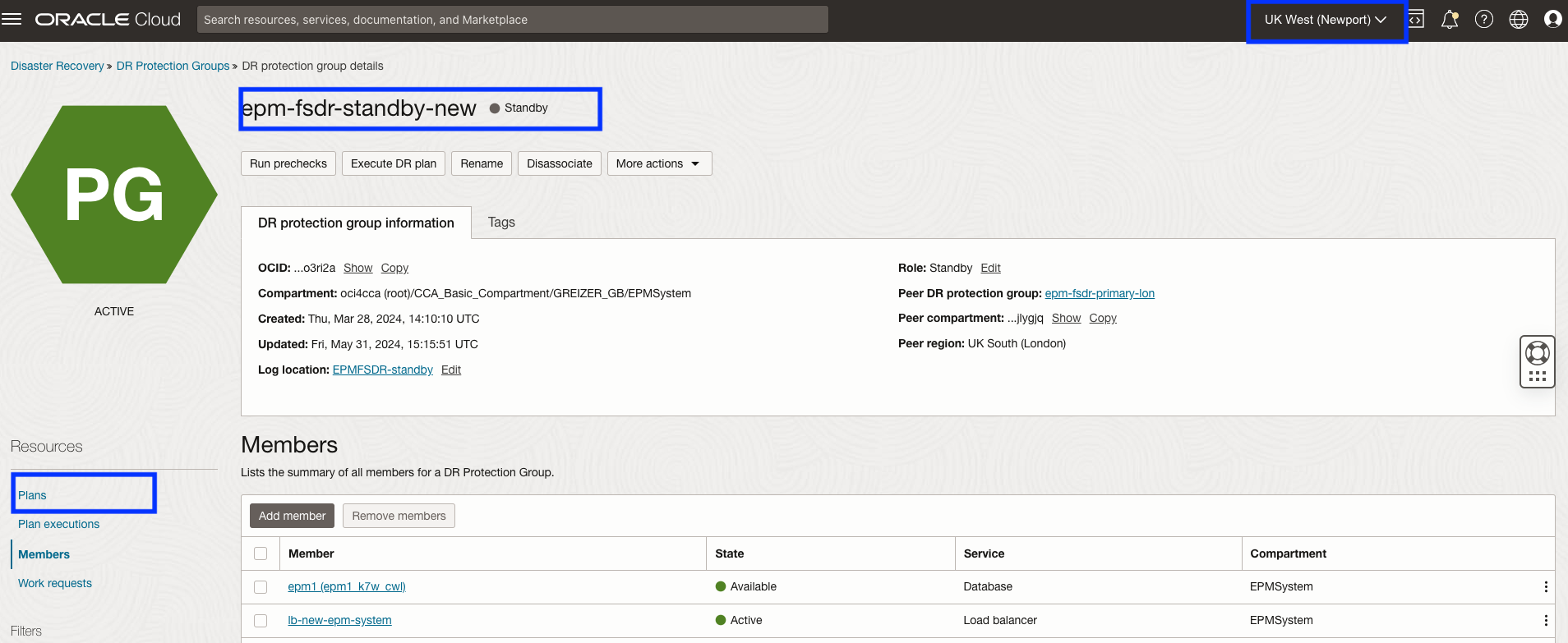Click the State column header
The image size is (1568, 643).
[x=729, y=553]
